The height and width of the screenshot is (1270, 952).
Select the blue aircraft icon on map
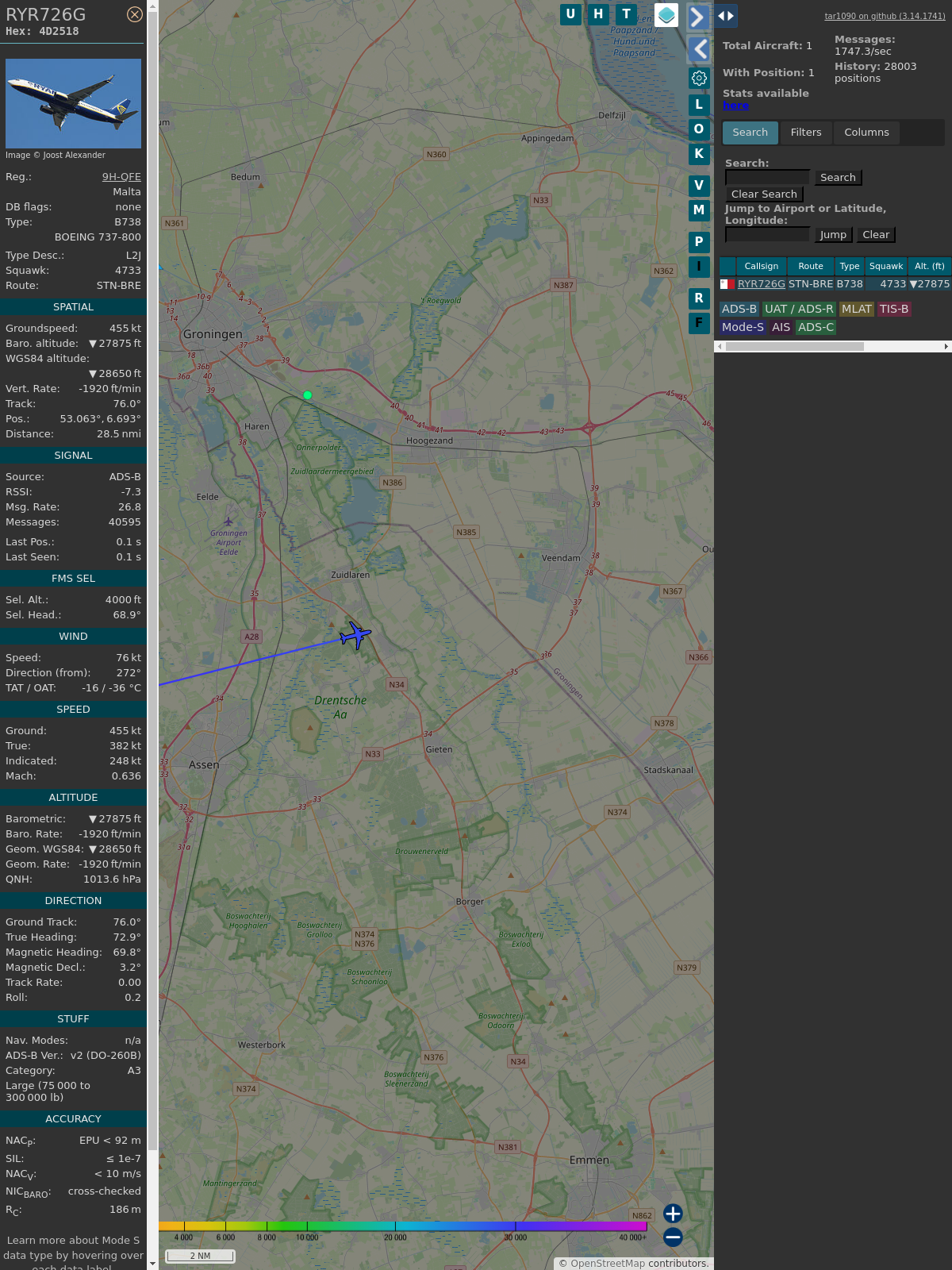click(x=355, y=635)
